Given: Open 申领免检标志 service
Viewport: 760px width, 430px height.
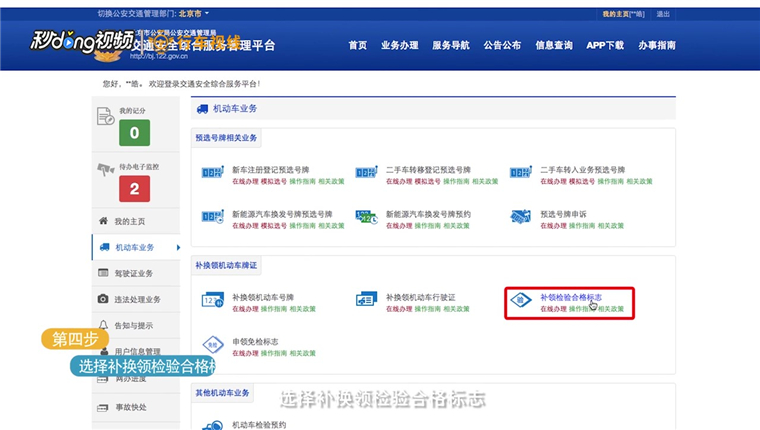Looking at the screenshot, I should [255, 342].
